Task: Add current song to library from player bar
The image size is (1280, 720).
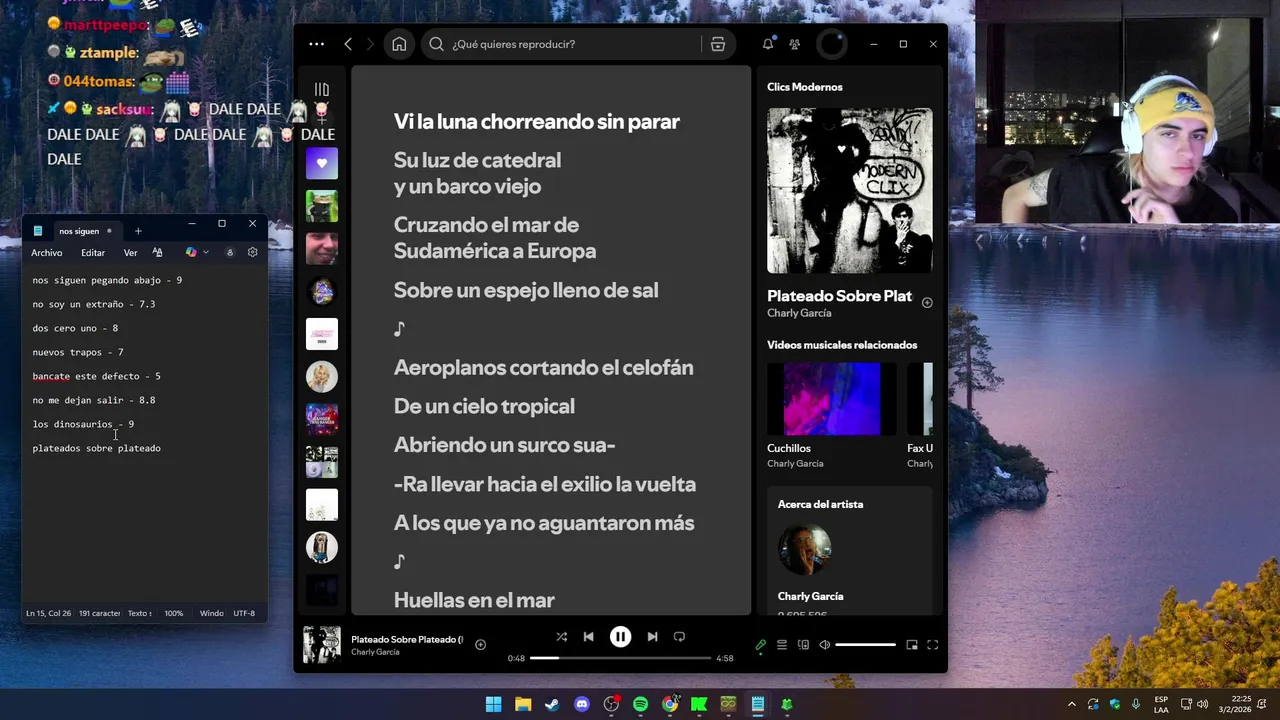Action: [480, 645]
